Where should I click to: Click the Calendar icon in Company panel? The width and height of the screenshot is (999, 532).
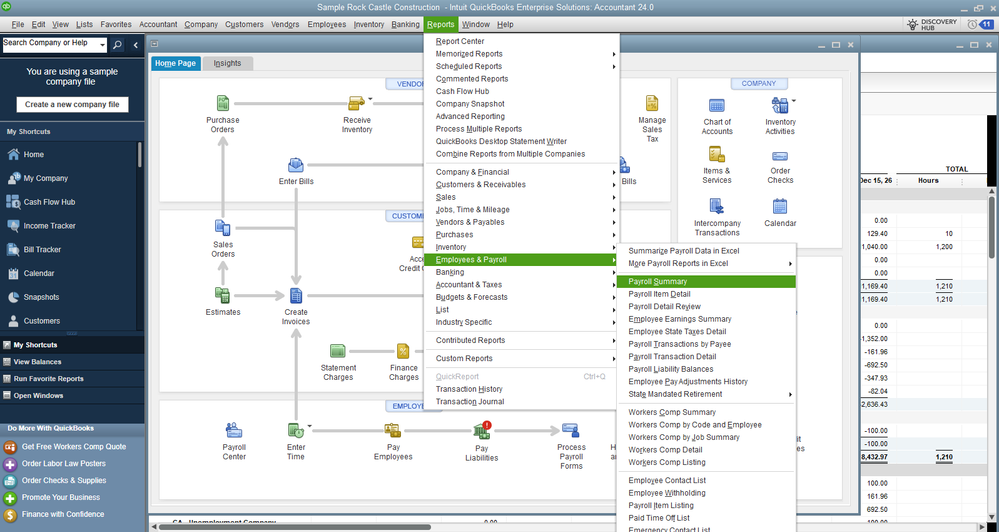click(x=780, y=206)
